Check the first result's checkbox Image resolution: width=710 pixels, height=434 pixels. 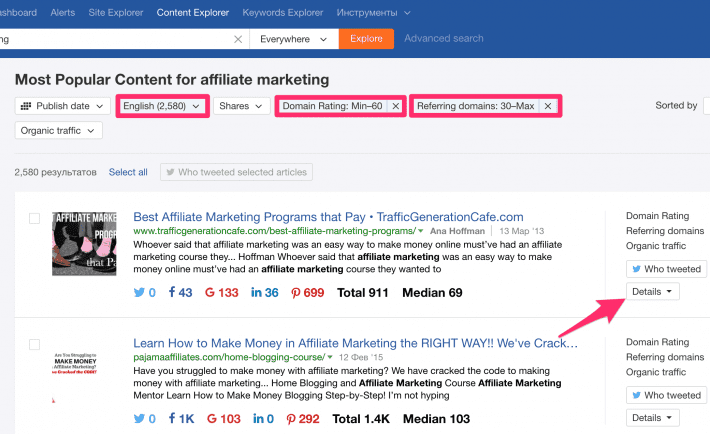(x=35, y=218)
